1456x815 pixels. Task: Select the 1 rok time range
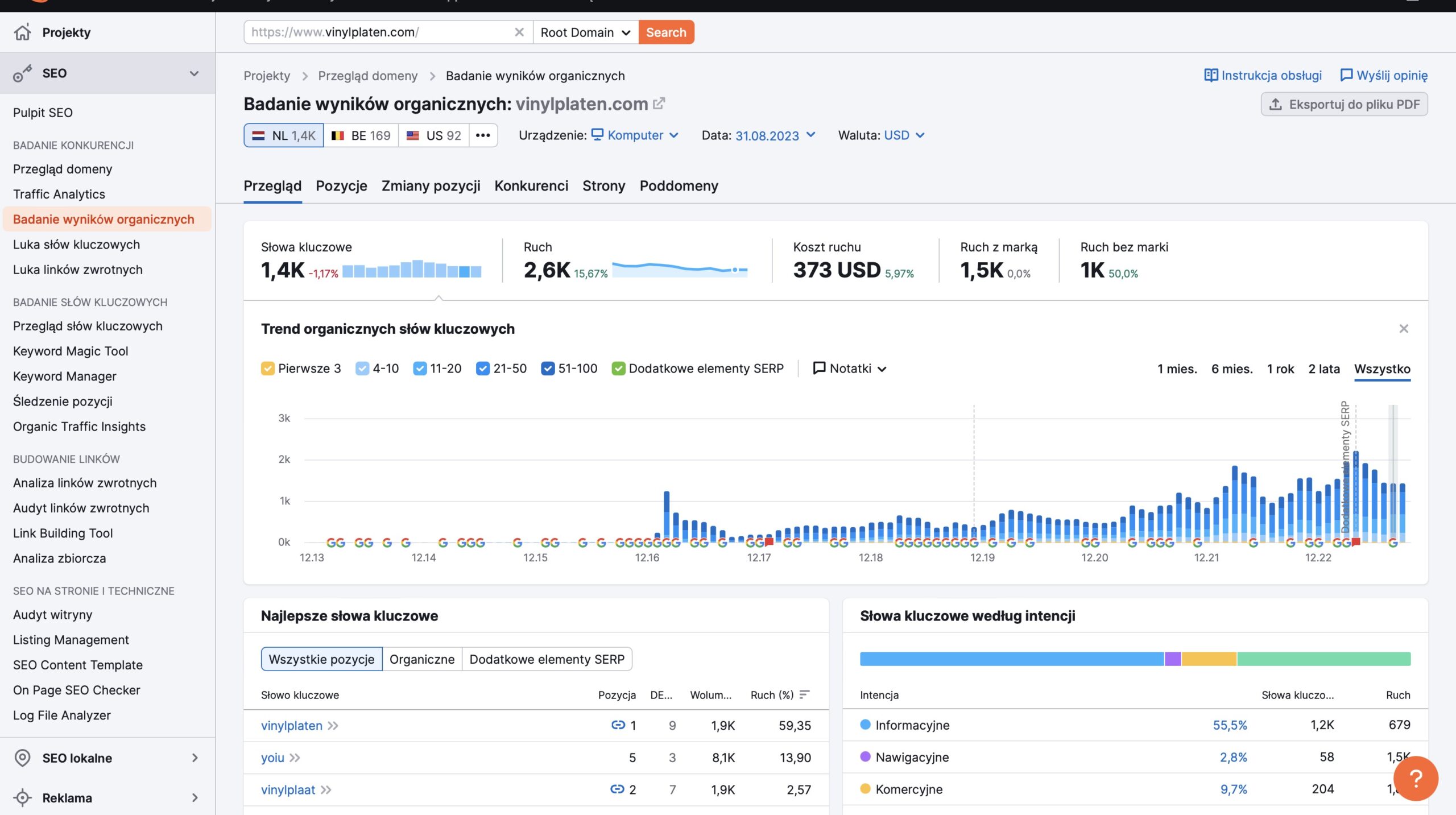point(1280,369)
